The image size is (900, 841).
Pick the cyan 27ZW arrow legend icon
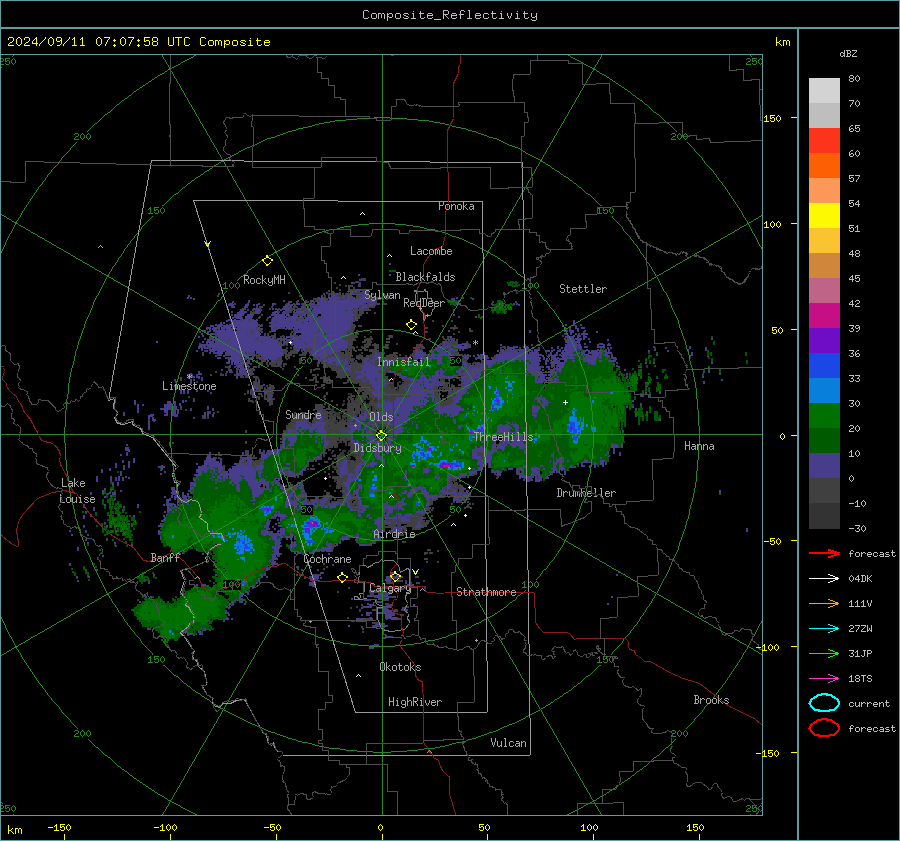pos(824,629)
